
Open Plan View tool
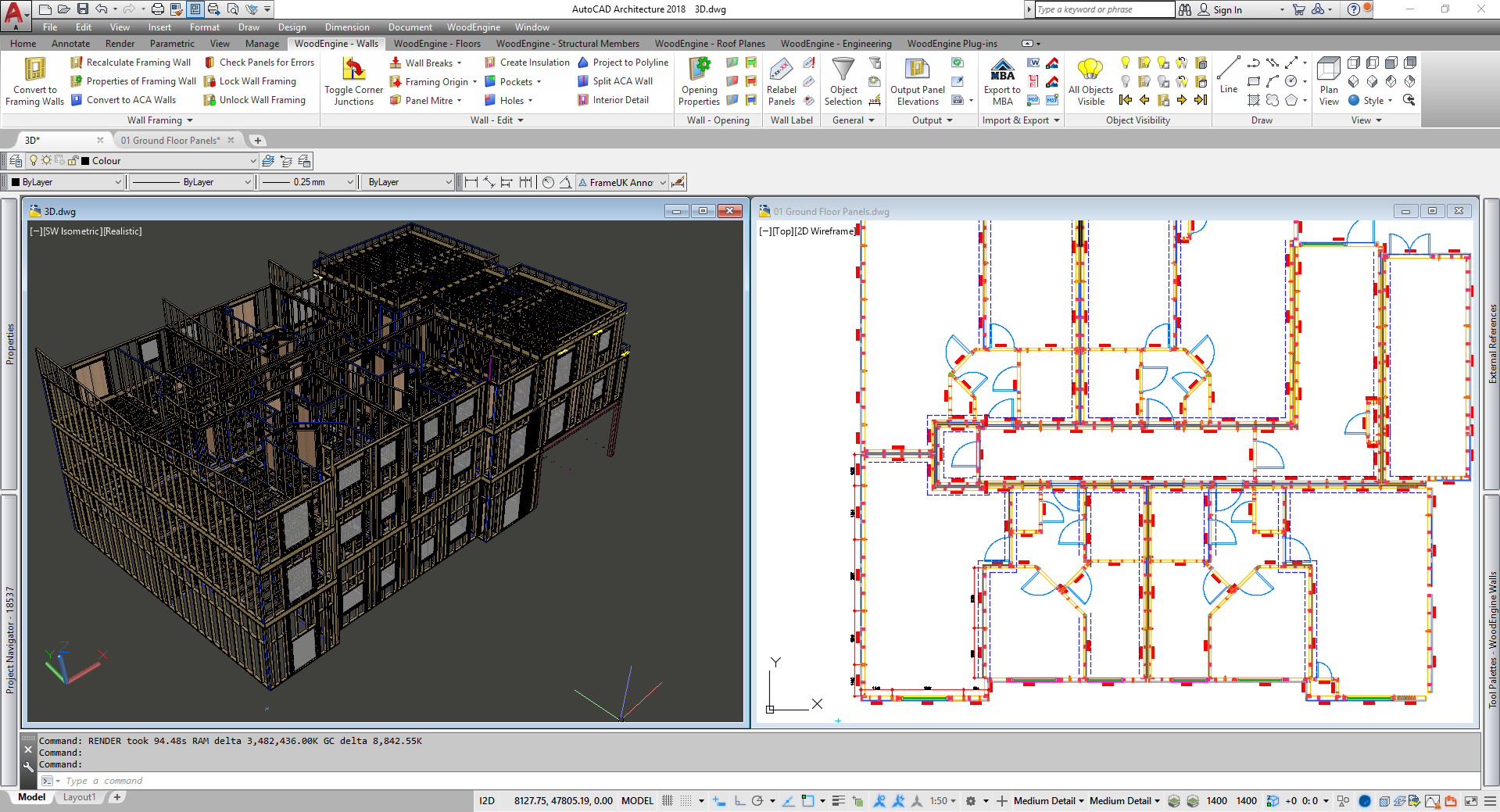click(x=1329, y=80)
